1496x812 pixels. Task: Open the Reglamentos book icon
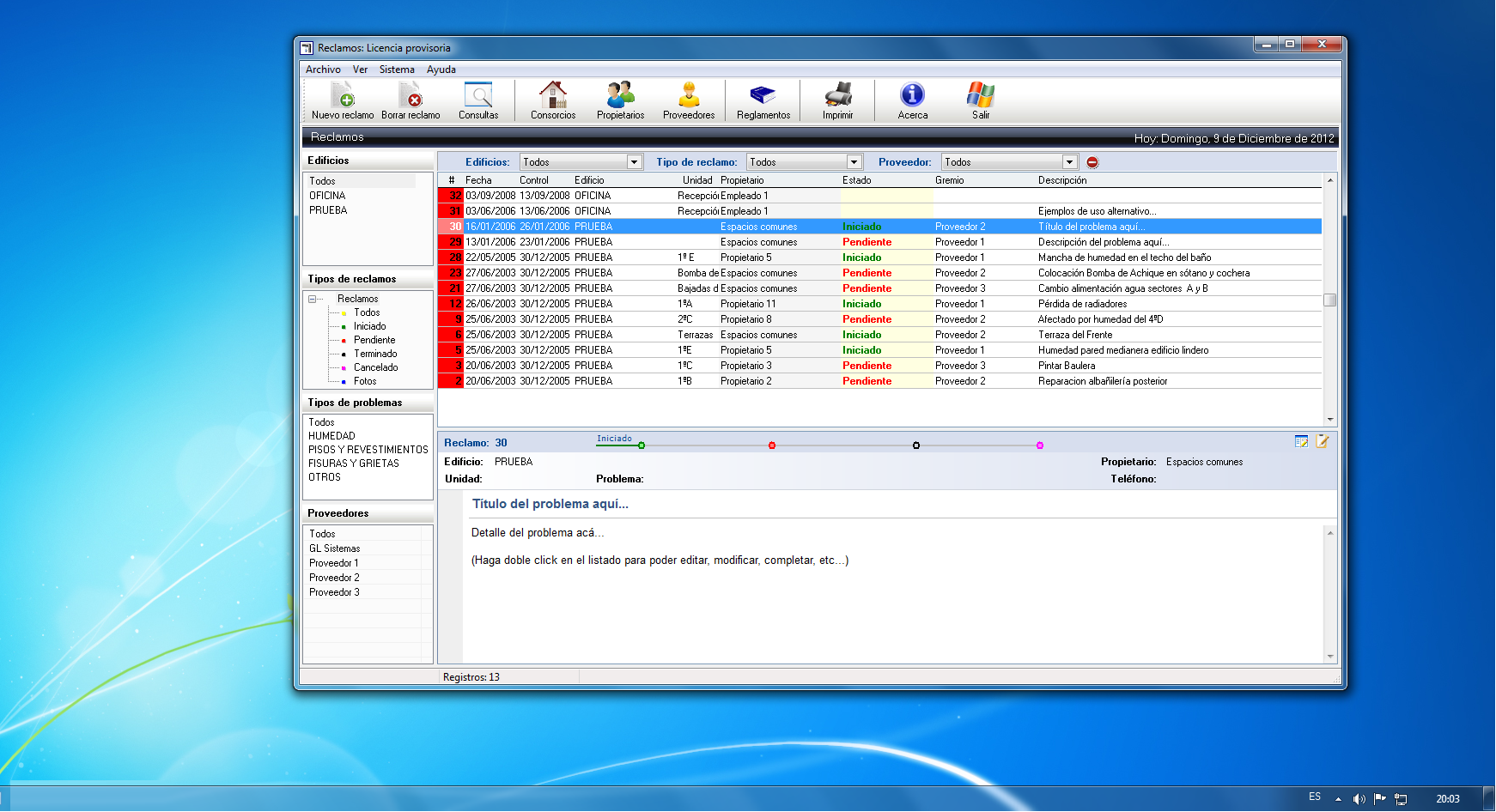763,94
